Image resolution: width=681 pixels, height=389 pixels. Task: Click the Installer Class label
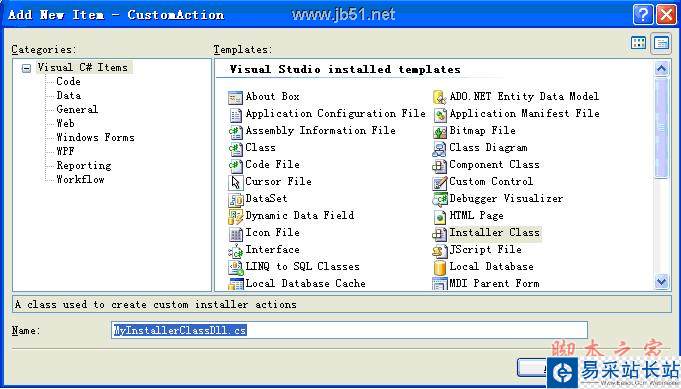494,232
